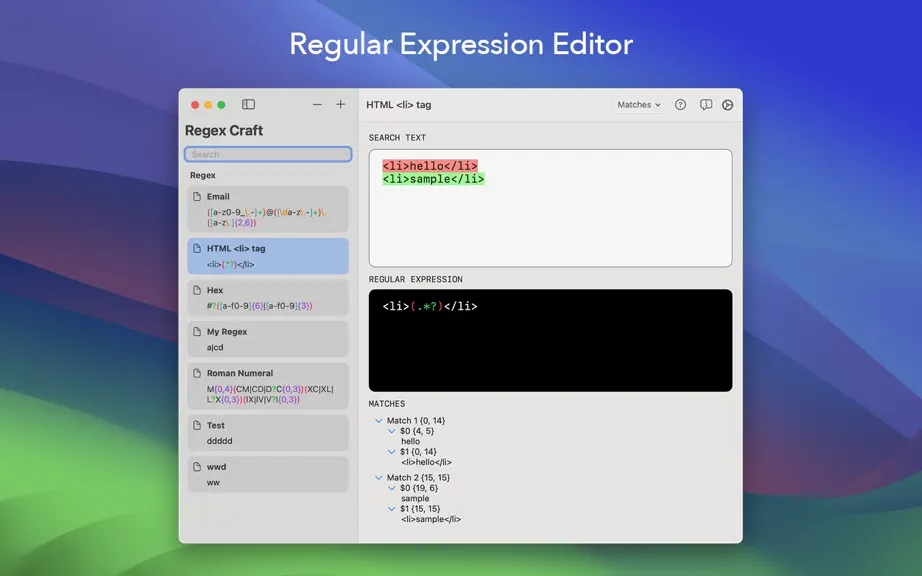Minimize window with the yellow button

click(x=208, y=105)
